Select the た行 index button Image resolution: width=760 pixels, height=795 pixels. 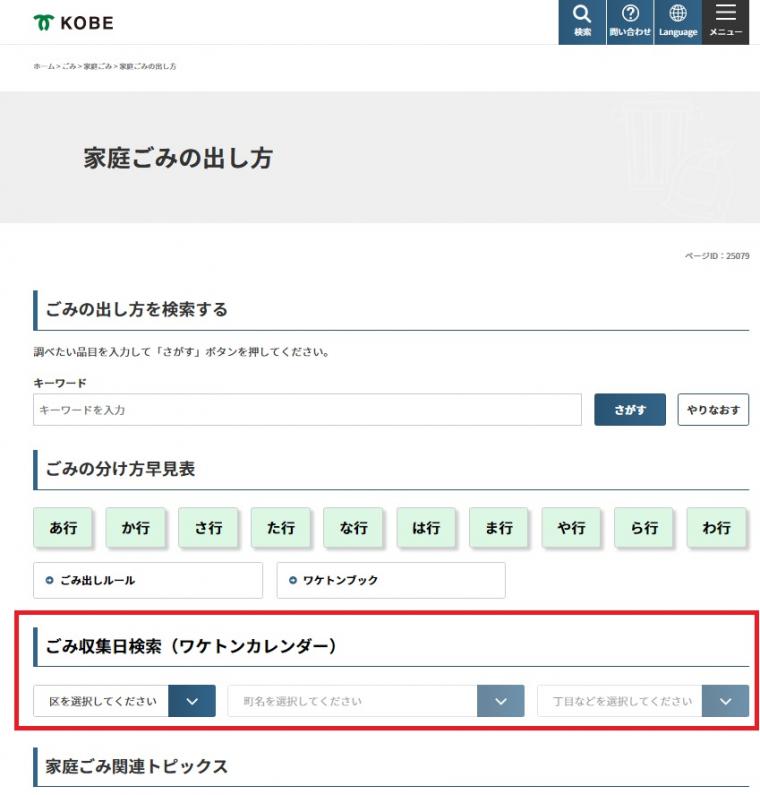[280, 528]
